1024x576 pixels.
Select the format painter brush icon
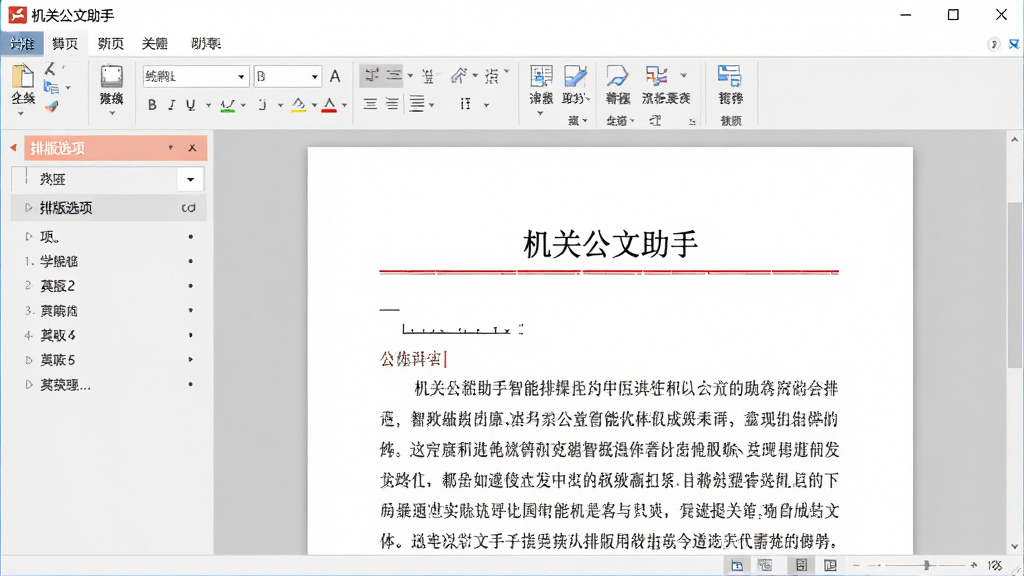tap(52, 106)
